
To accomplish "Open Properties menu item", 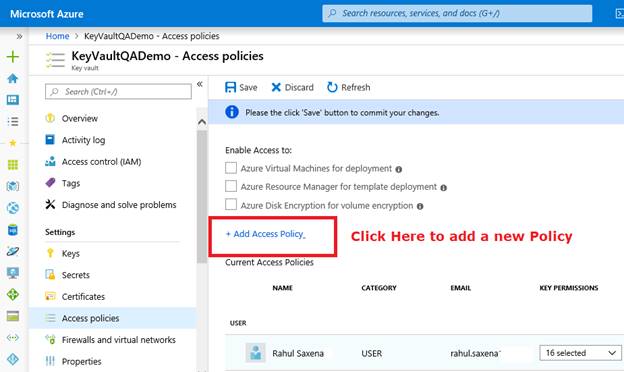I will pos(82,361).
